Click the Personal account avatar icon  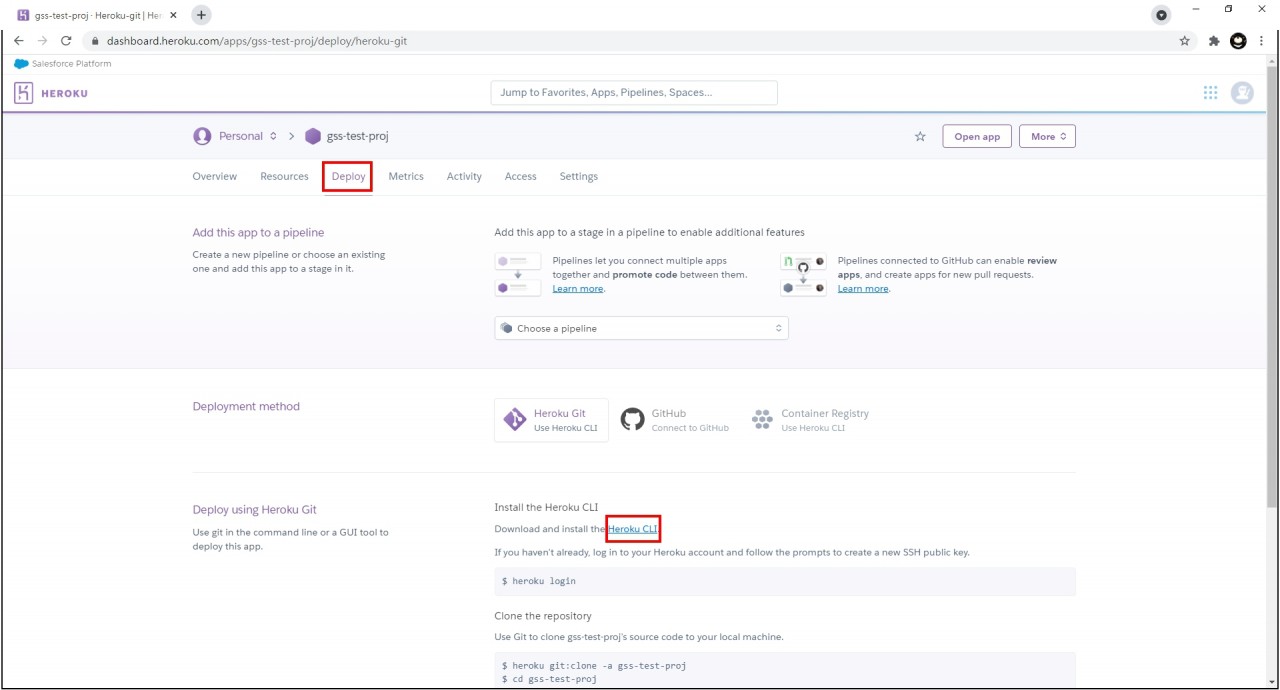(202, 137)
